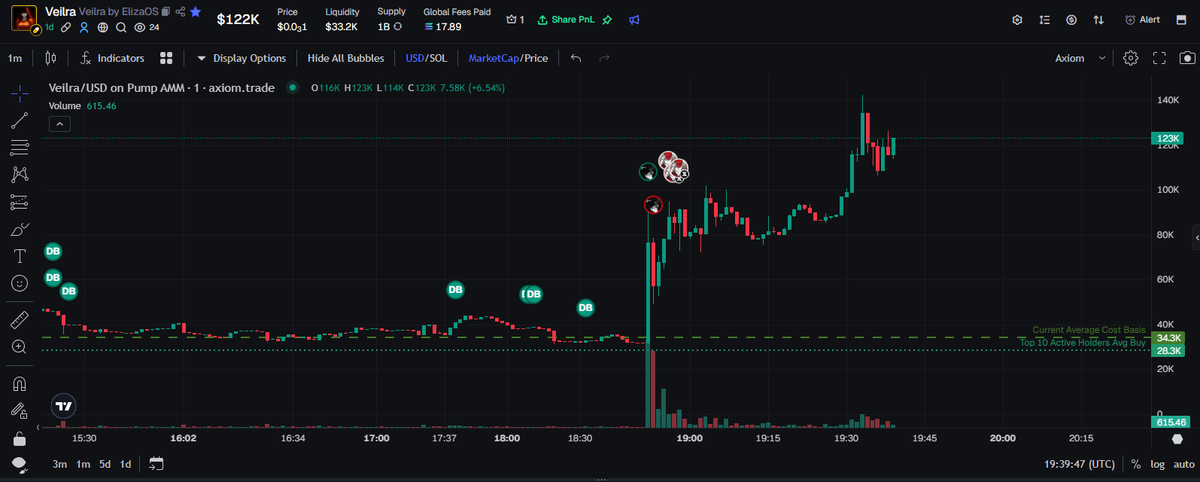This screenshot has height=482, width=1200.
Task: Select the Text annotation tool
Action: tap(19, 256)
